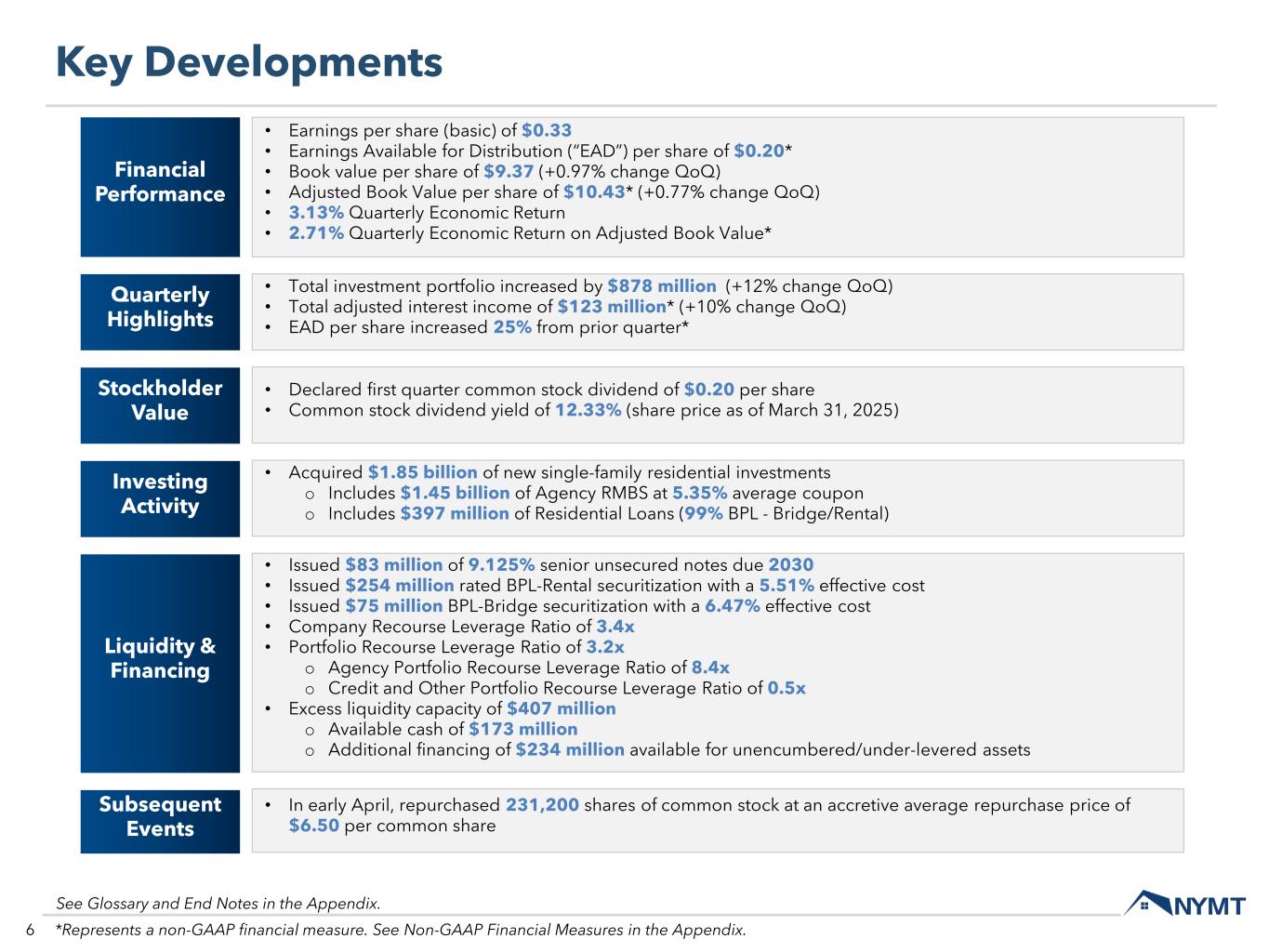Click the Quarterly Highlights label box
Image resolution: width=1269 pixels, height=952 pixels.
[x=160, y=308]
